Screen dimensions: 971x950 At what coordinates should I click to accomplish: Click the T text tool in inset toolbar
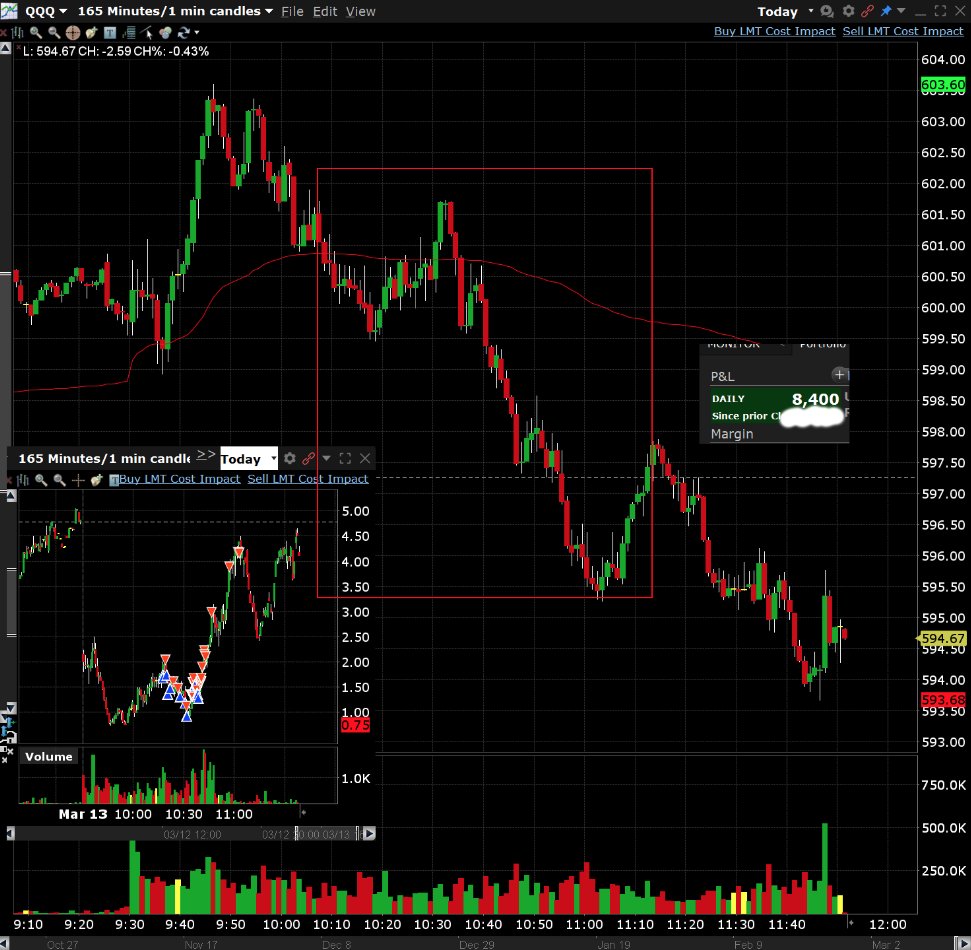(114, 480)
